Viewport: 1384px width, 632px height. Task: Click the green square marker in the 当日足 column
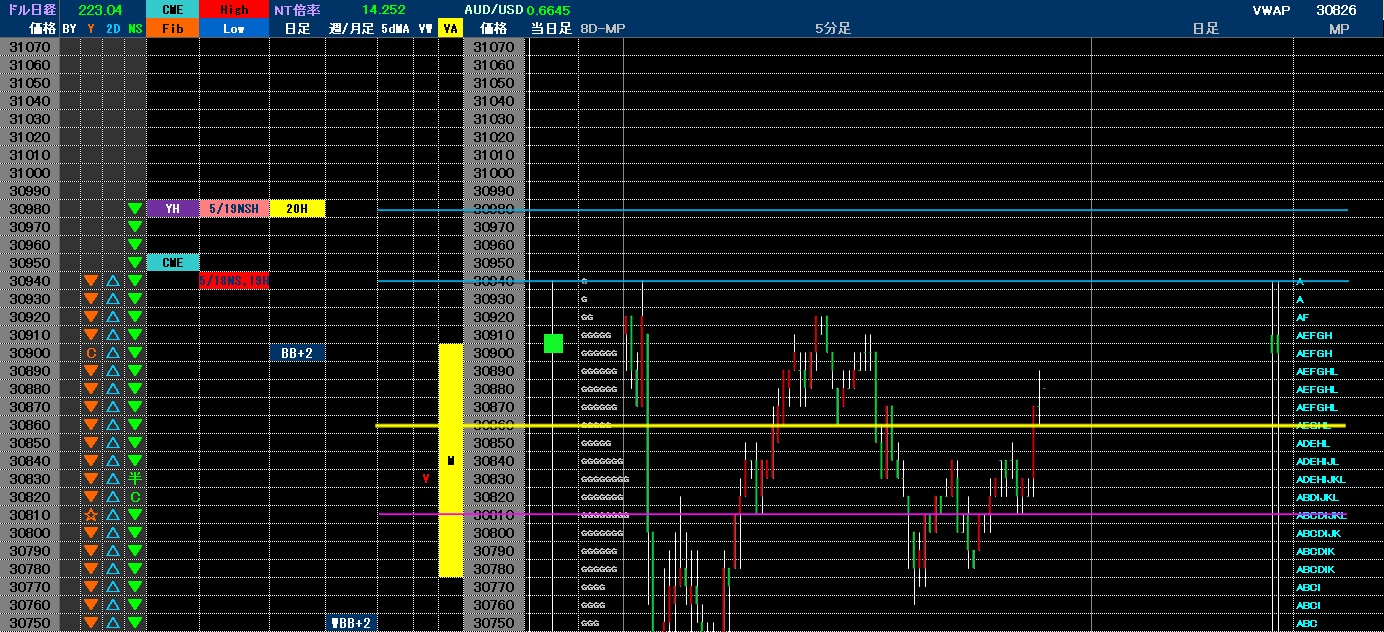pyautogui.click(x=553, y=343)
